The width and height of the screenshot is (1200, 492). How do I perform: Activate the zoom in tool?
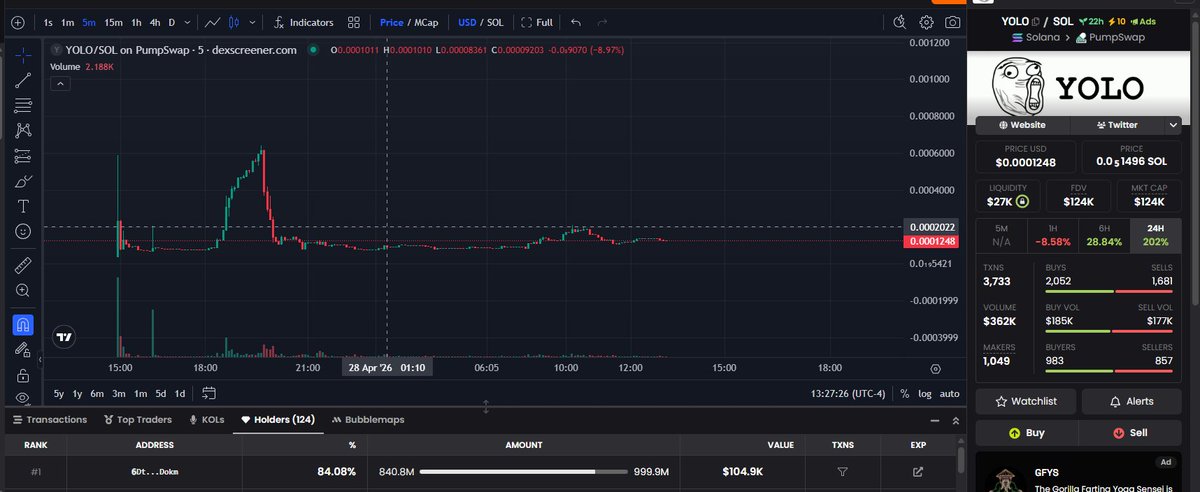click(22, 291)
